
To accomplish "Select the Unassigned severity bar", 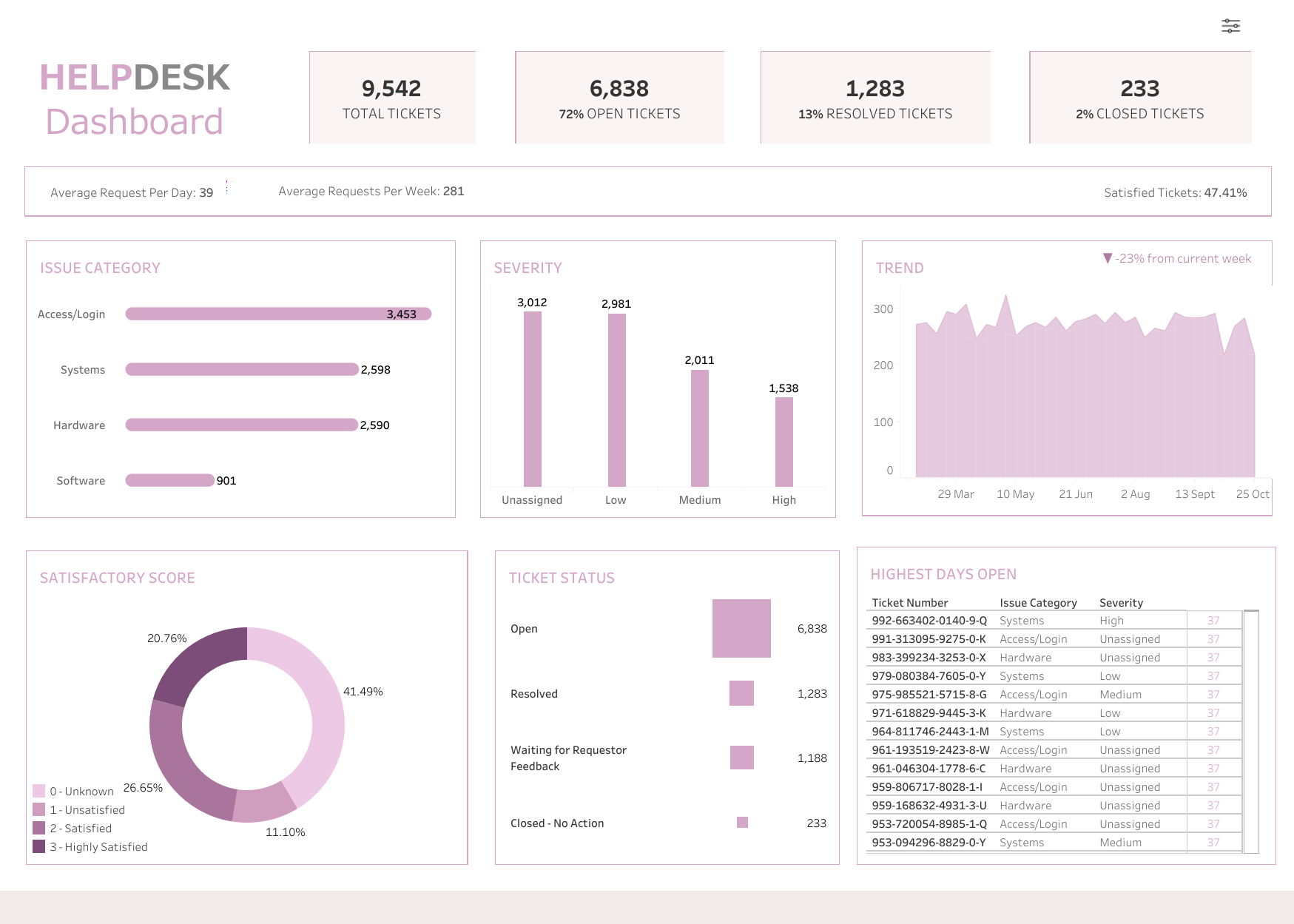I will tap(533, 399).
